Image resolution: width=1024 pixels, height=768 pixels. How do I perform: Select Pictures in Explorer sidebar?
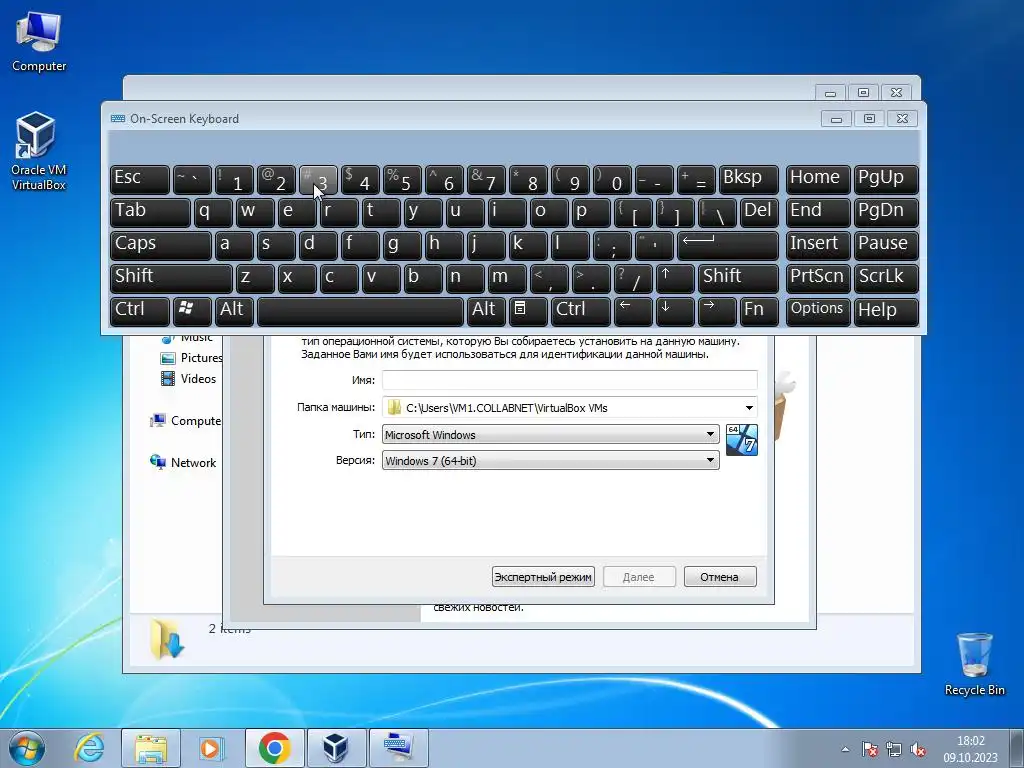click(x=193, y=358)
